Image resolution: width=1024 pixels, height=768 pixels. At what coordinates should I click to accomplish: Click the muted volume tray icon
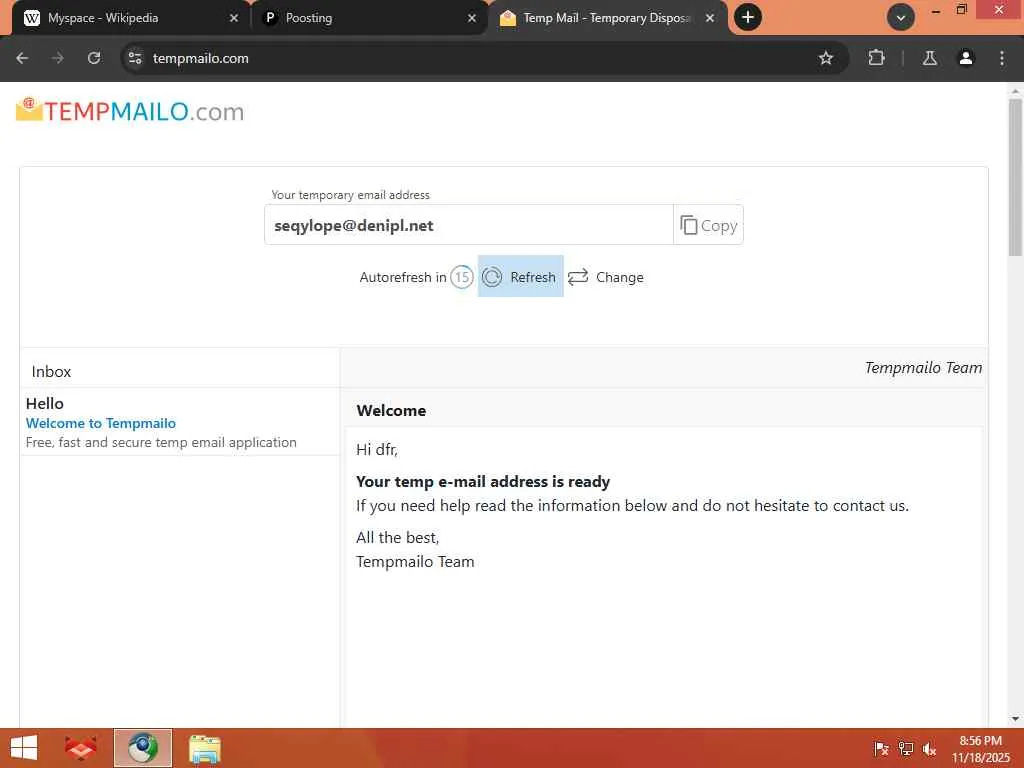tap(929, 749)
